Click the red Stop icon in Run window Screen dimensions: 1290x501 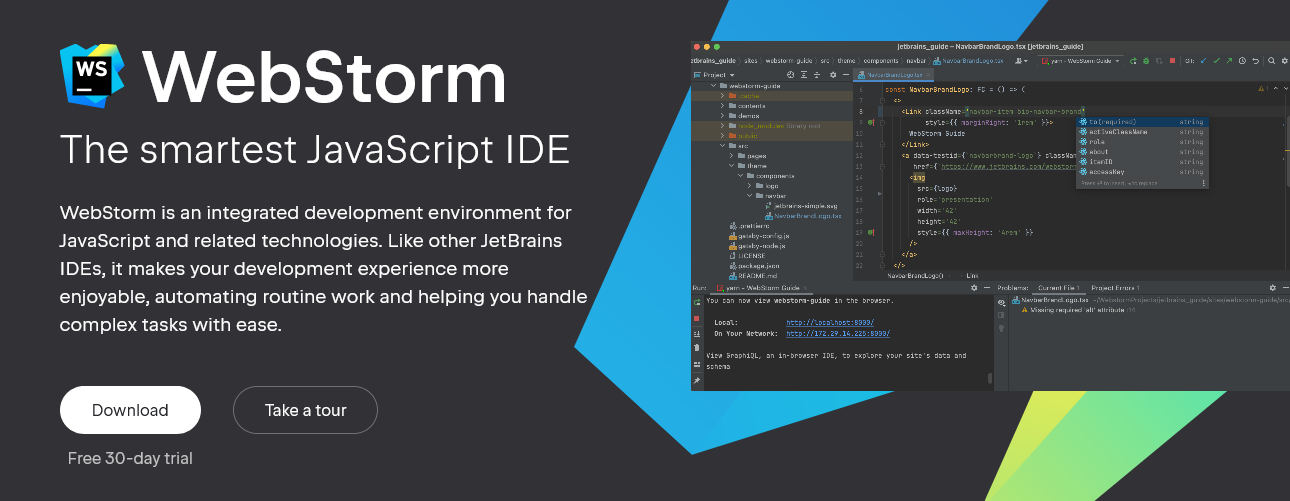click(697, 318)
